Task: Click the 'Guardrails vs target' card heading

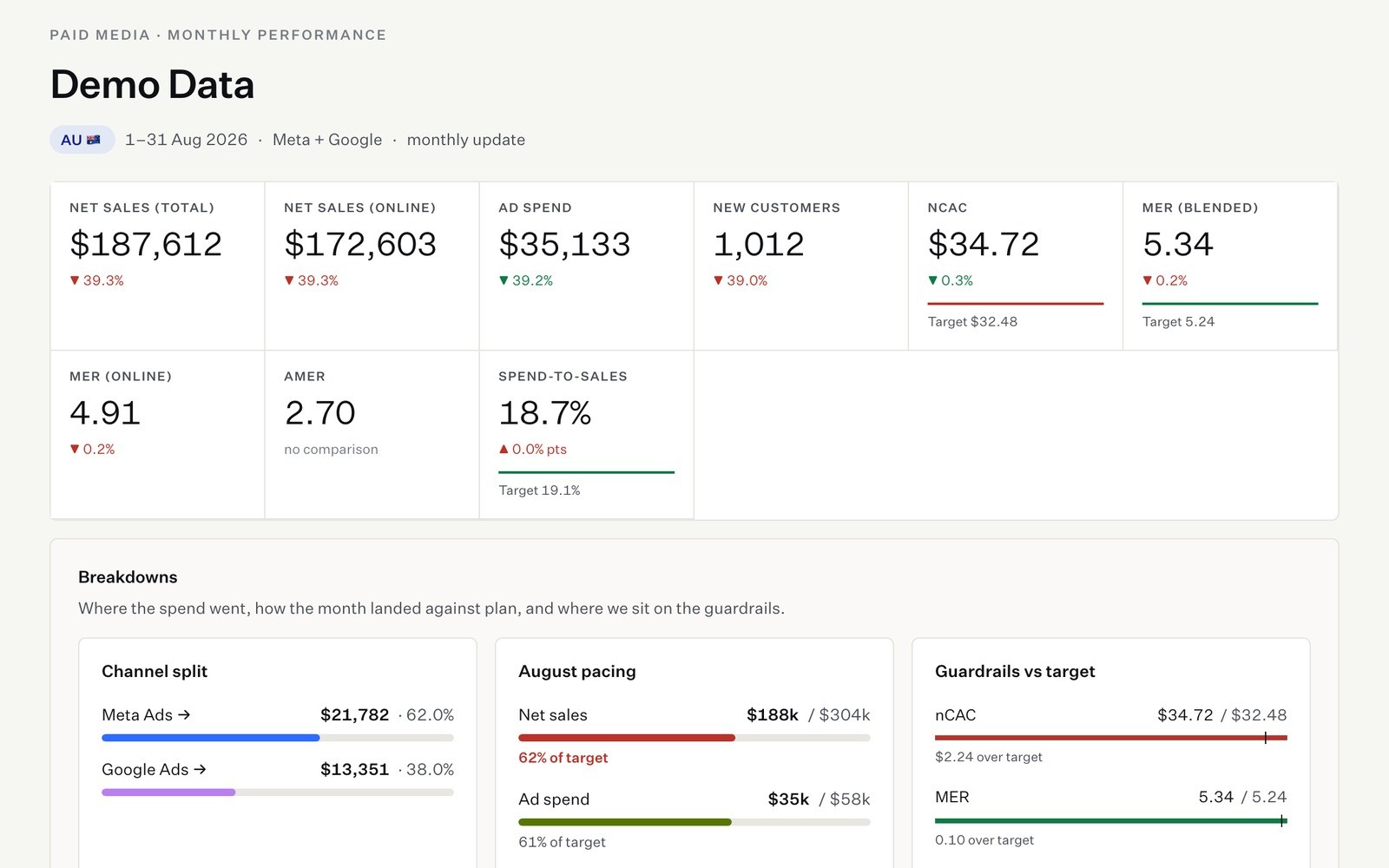Action: [1015, 671]
